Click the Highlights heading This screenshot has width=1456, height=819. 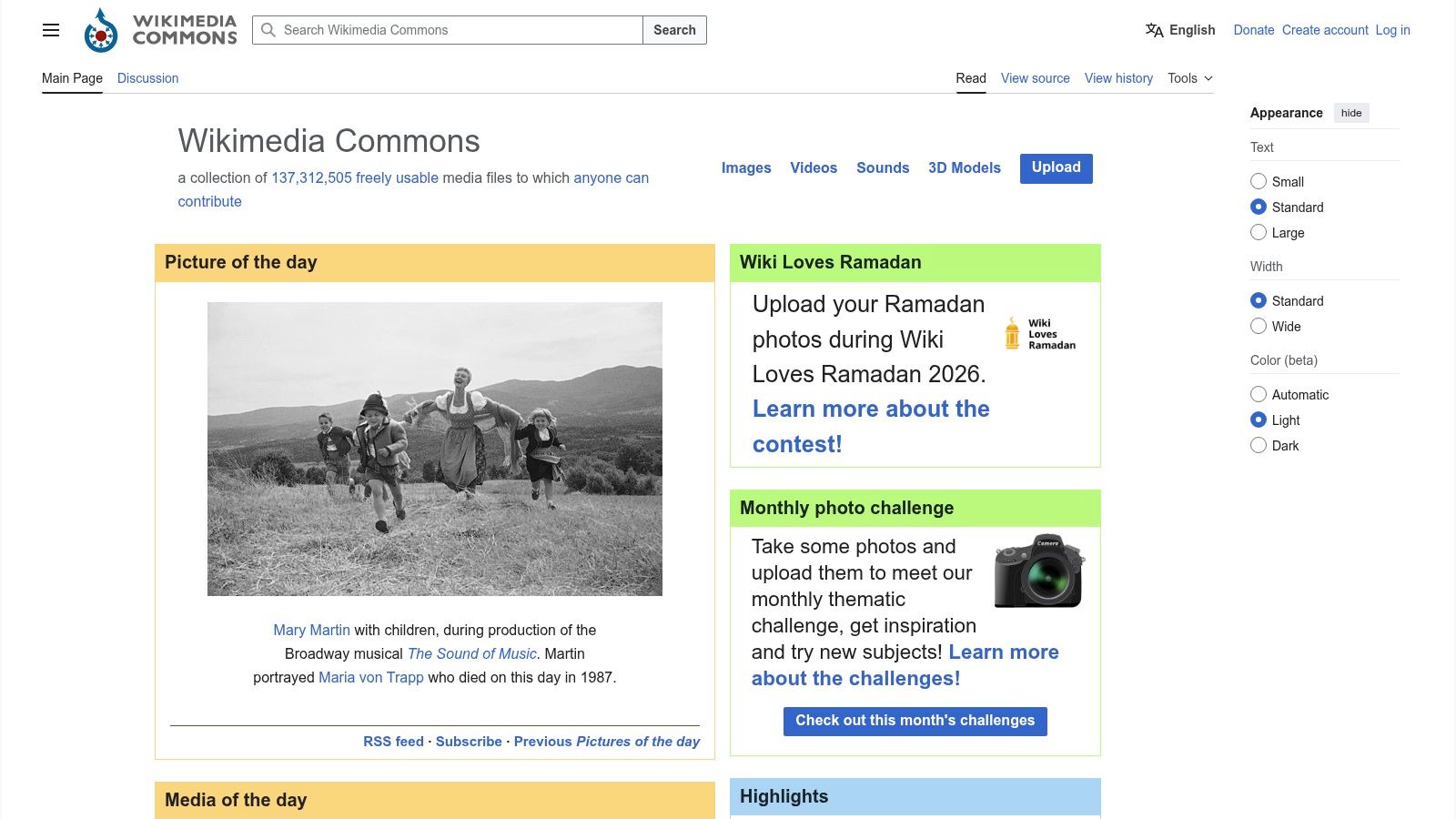point(784,796)
